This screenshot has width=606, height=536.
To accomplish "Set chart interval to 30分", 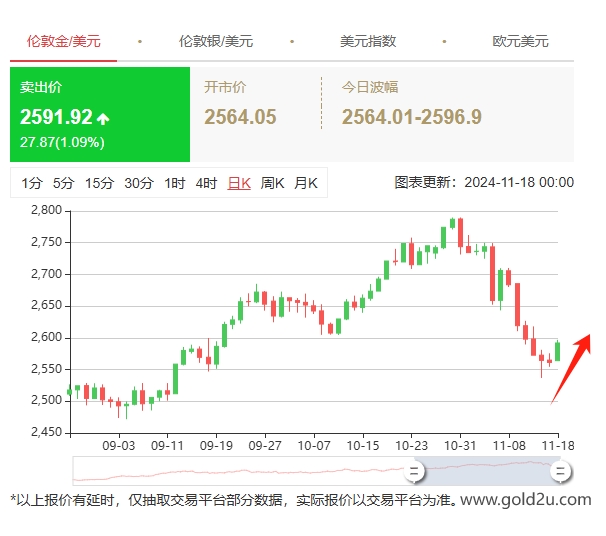I will [139, 183].
